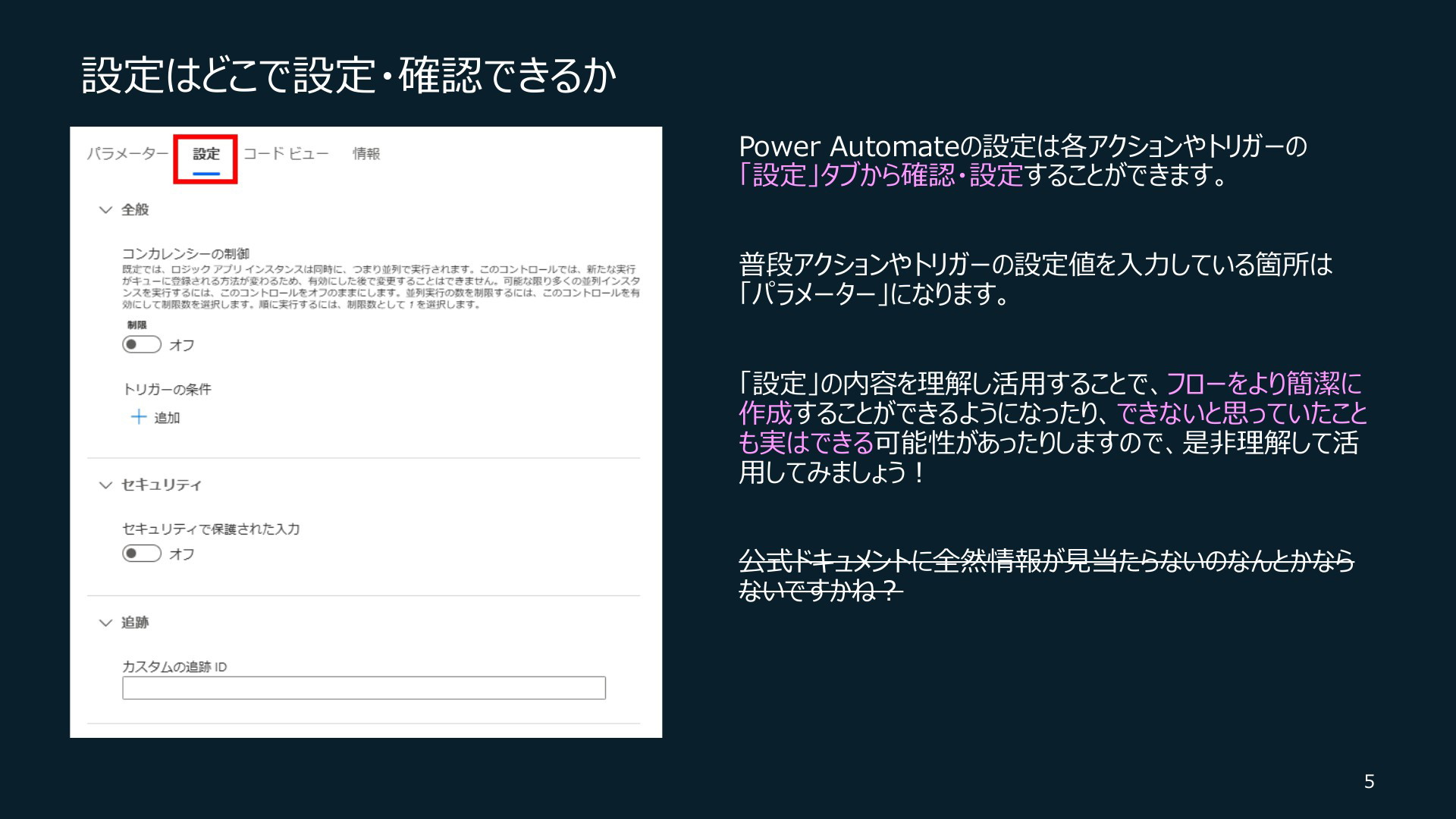1456x819 pixels.
Task: Switch to the パラメーター tab
Action: click(x=127, y=154)
